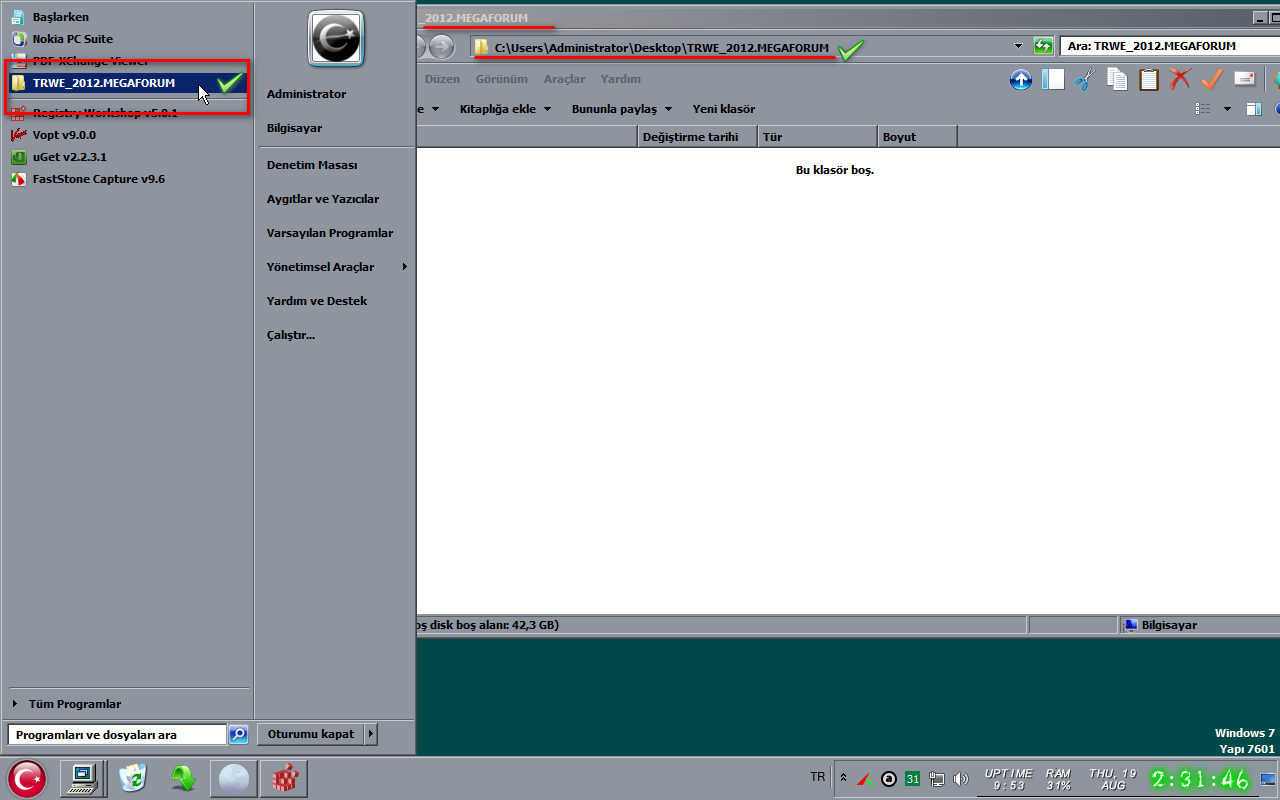Toggle the navigation pane layout icon
This screenshot has height=800, width=1280.
click(1053, 80)
